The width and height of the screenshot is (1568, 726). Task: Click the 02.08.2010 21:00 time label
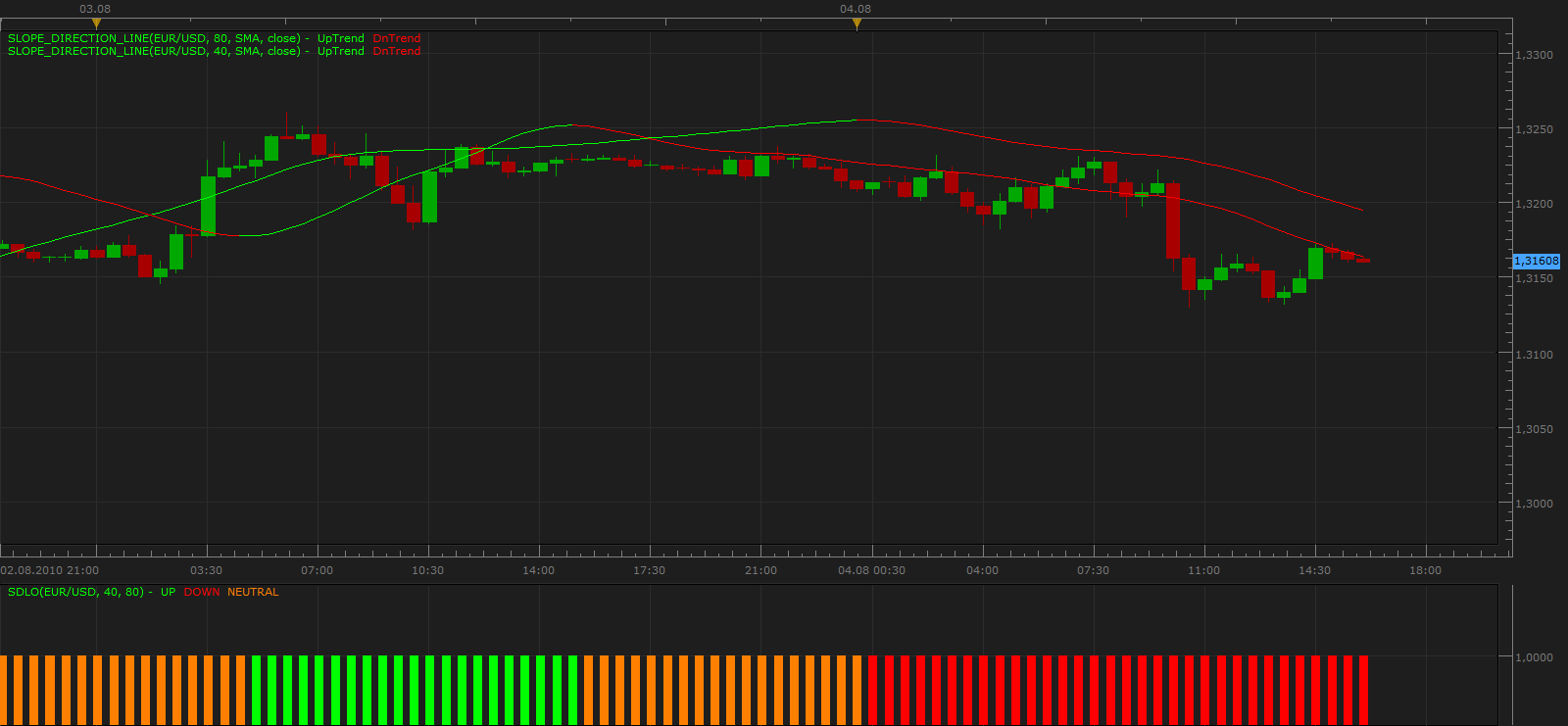click(50, 570)
